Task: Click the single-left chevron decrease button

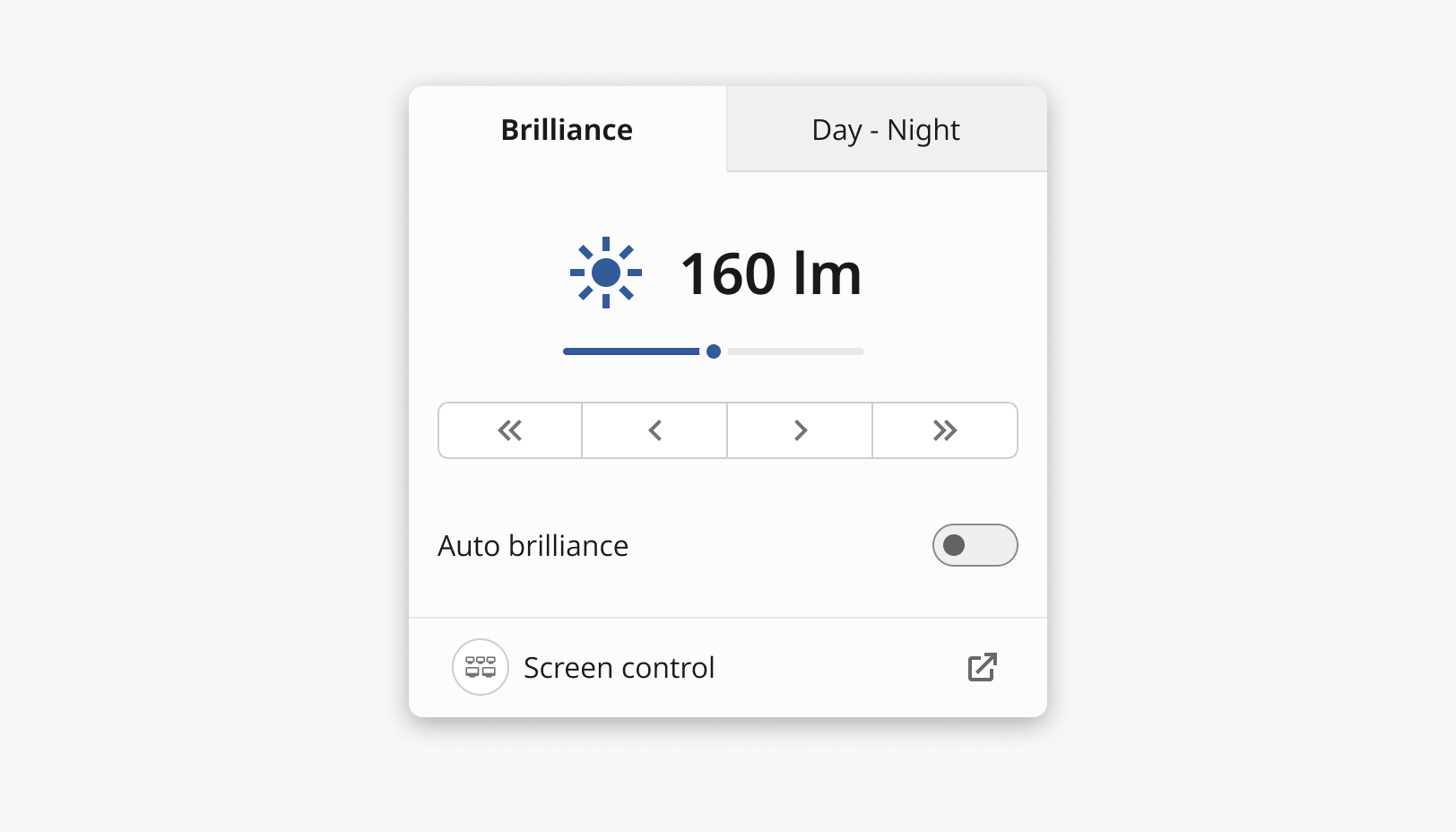Action: pyautogui.click(x=654, y=430)
